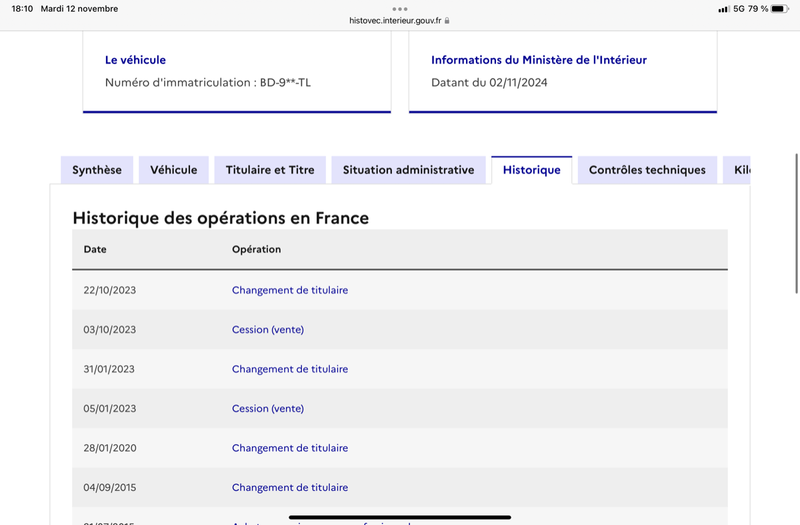This screenshot has height=525, width=800.
Task: Tap the 18:10 clock in status bar
Action: click(22, 9)
